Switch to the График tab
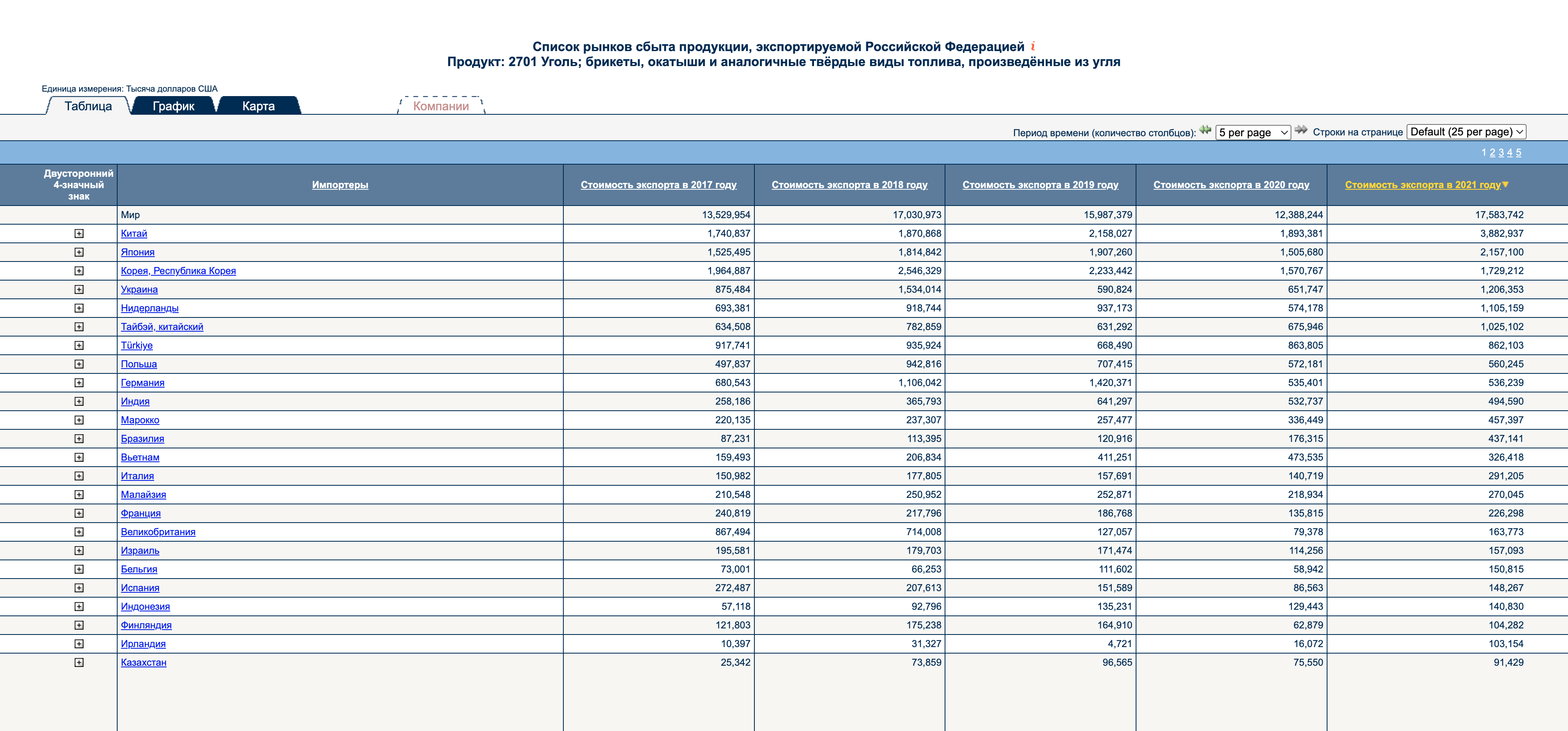Viewport: 1568px width, 731px height. pyautogui.click(x=174, y=106)
